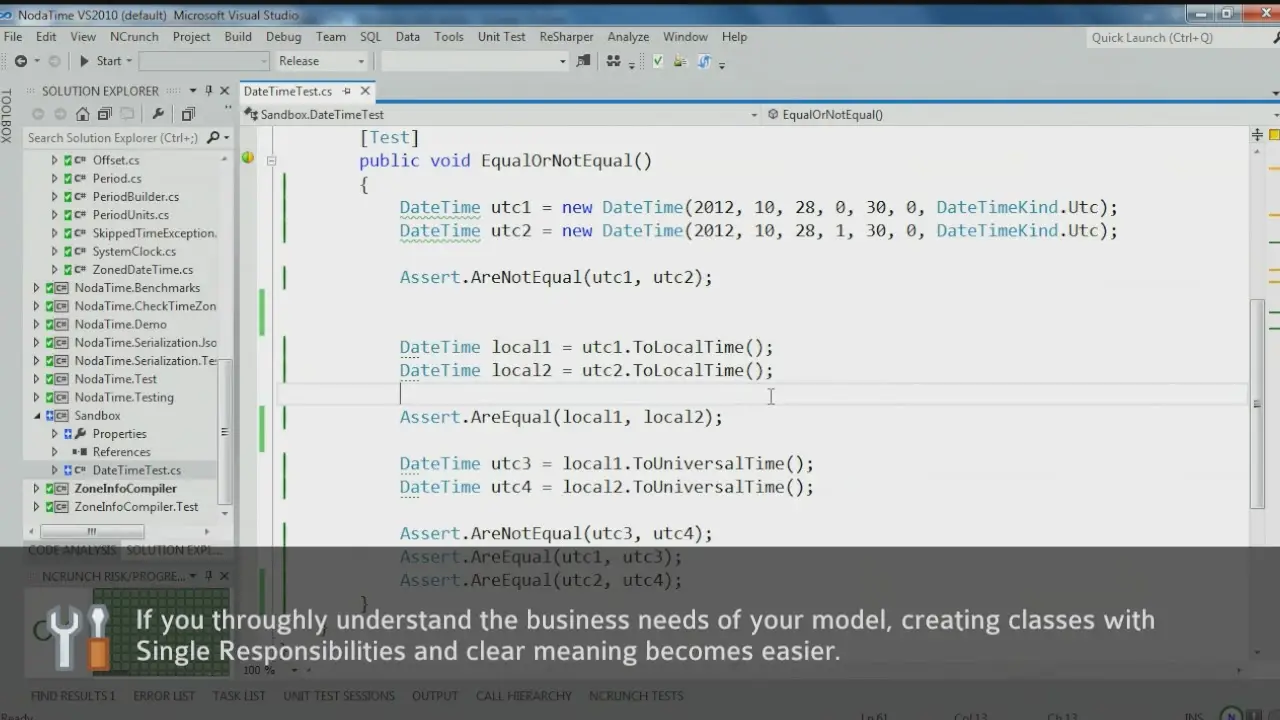Collapse the Sandbox project node
Screen dimensions: 1280x720
point(37,416)
